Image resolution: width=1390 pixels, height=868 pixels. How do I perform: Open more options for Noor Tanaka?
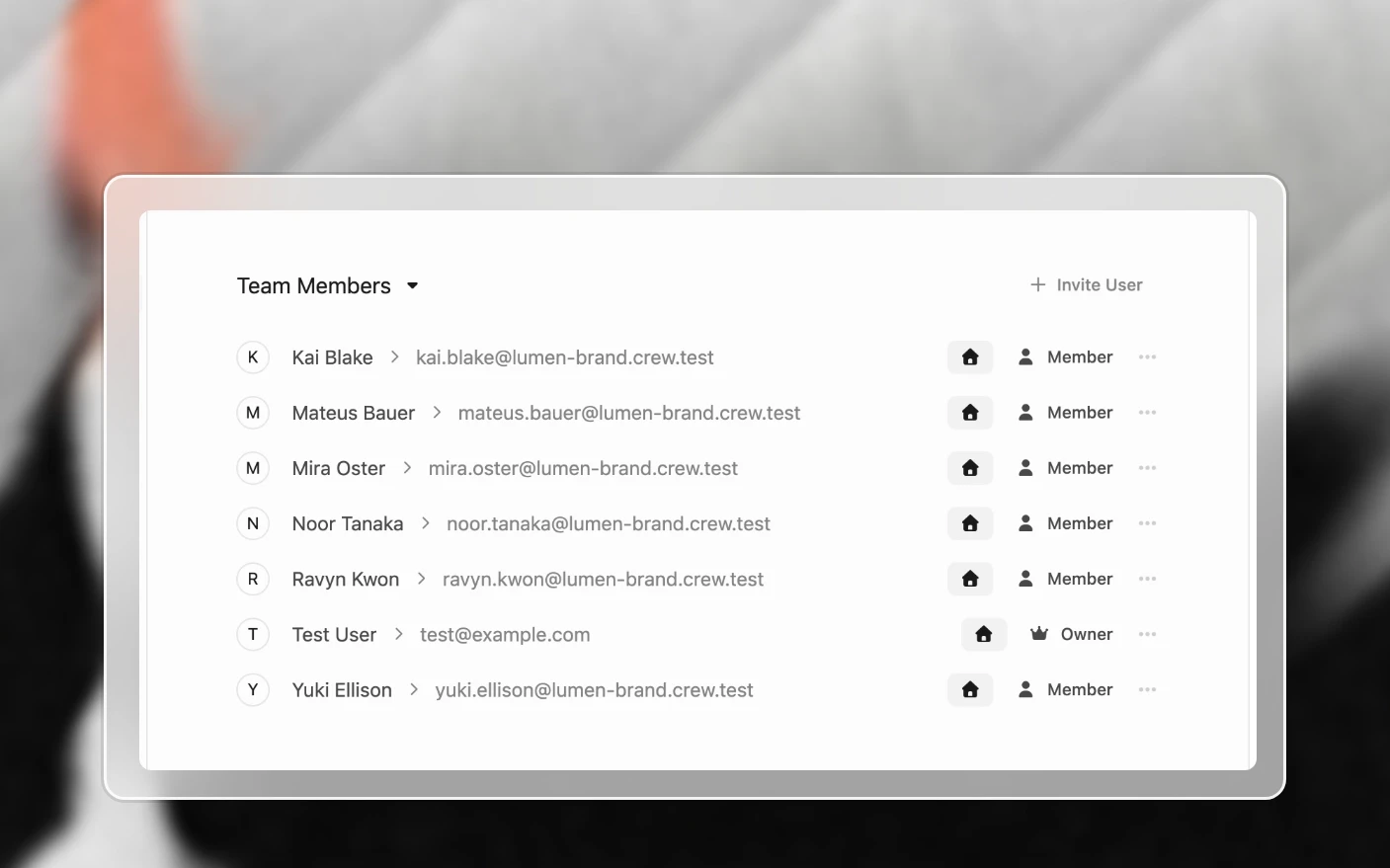[x=1147, y=523]
